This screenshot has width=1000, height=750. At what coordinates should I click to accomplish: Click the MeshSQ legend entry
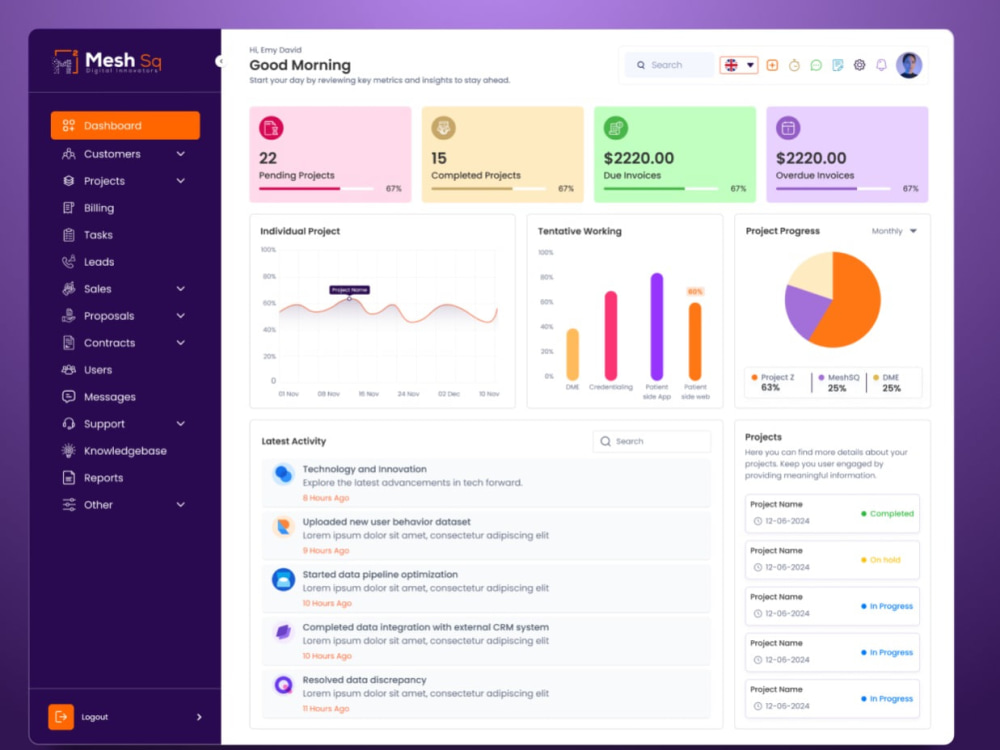coord(838,383)
